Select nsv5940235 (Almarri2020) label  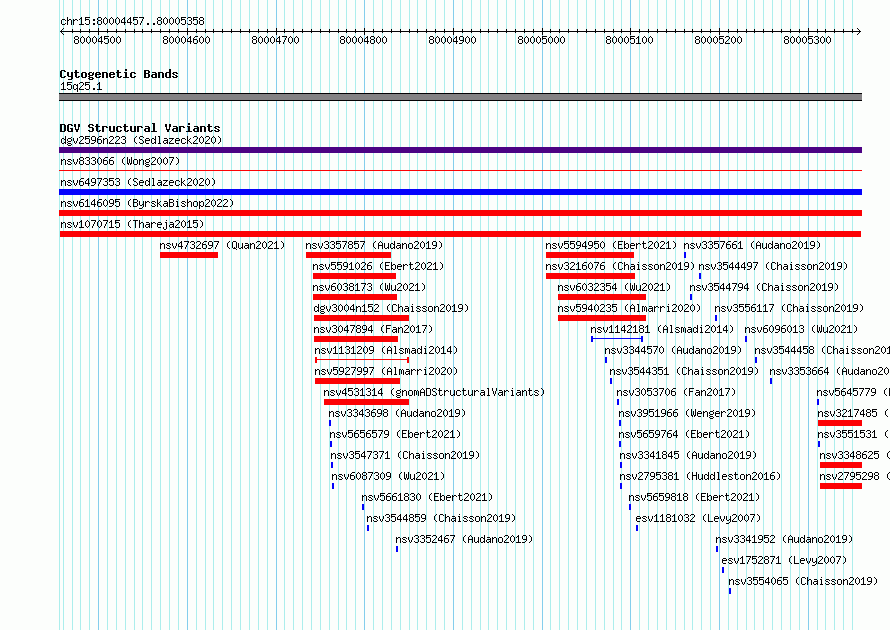(629, 308)
